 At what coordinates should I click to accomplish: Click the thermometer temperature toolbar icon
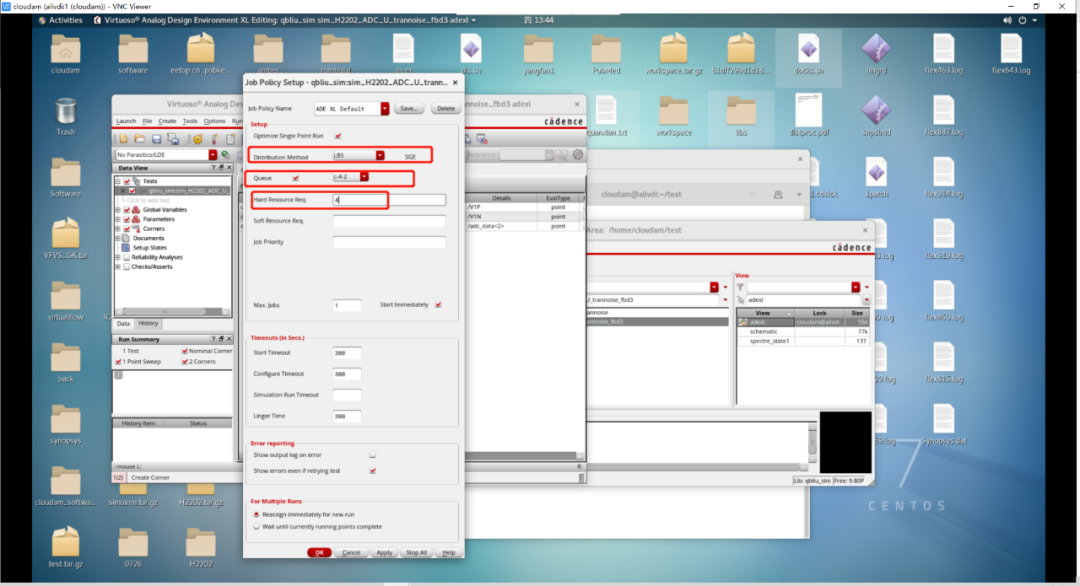pyautogui.click(x=214, y=139)
